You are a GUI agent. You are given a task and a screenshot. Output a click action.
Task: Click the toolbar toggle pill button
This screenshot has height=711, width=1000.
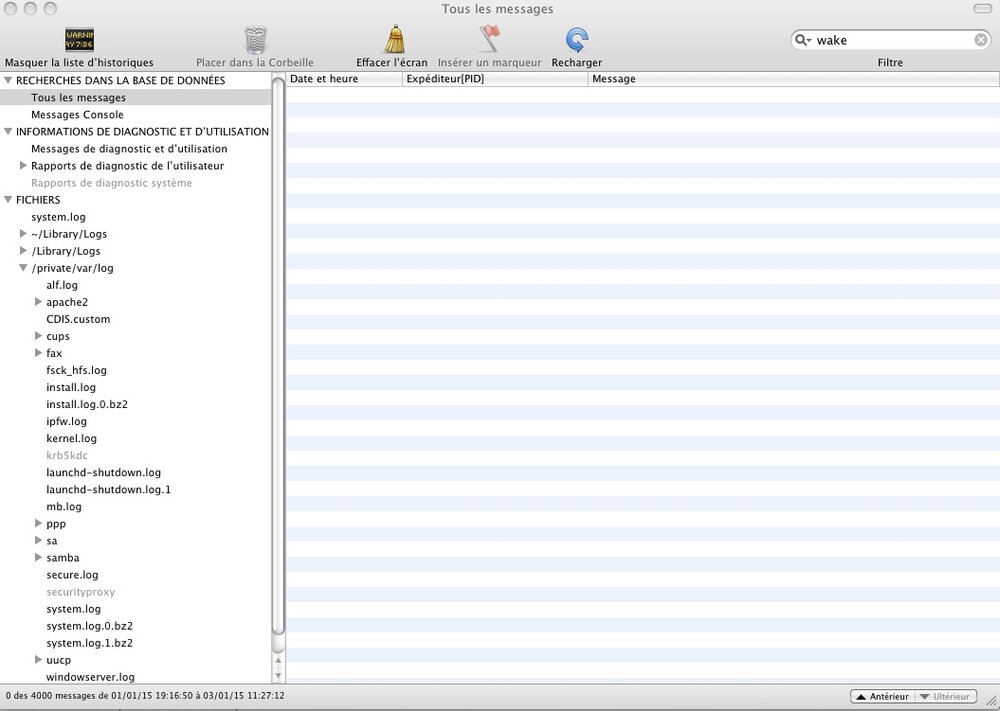pos(982,9)
